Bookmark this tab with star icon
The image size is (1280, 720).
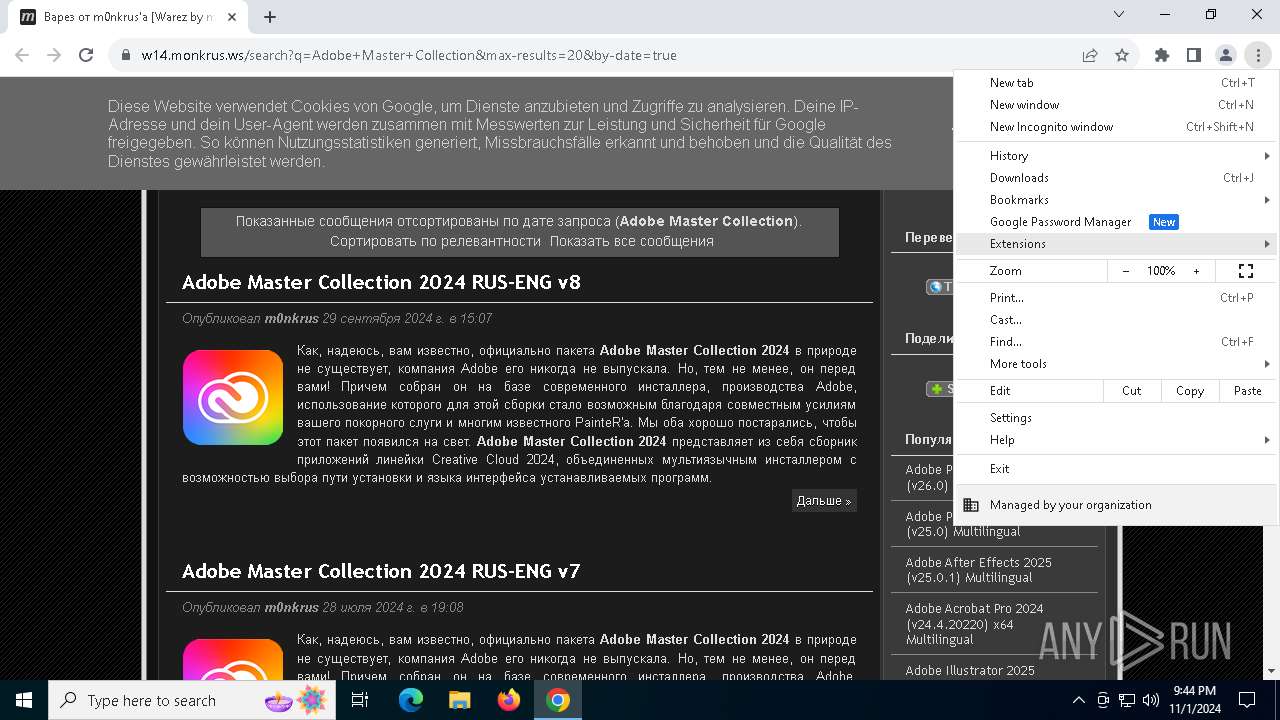pos(1122,55)
